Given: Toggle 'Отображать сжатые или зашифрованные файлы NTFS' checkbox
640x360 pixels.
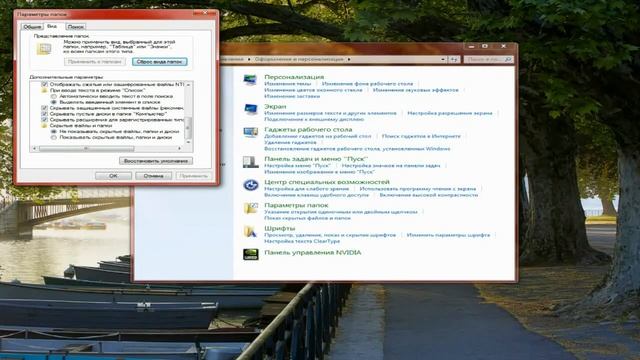Looking at the screenshot, I should 44,84.
